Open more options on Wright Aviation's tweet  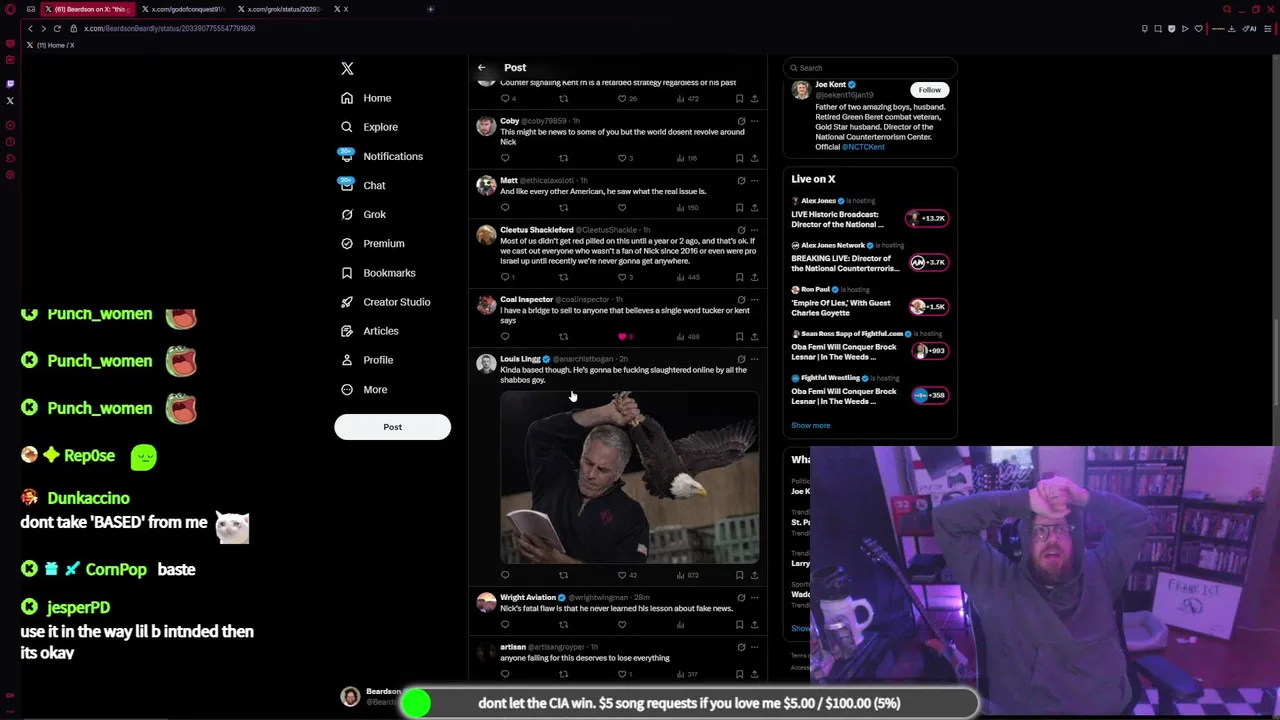click(754, 597)
